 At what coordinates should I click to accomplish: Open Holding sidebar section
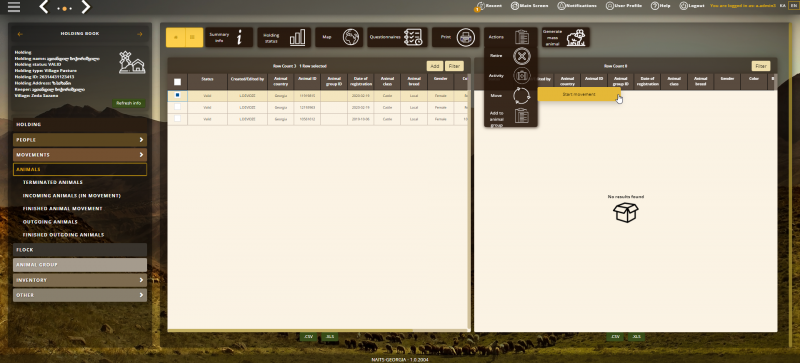80,125
